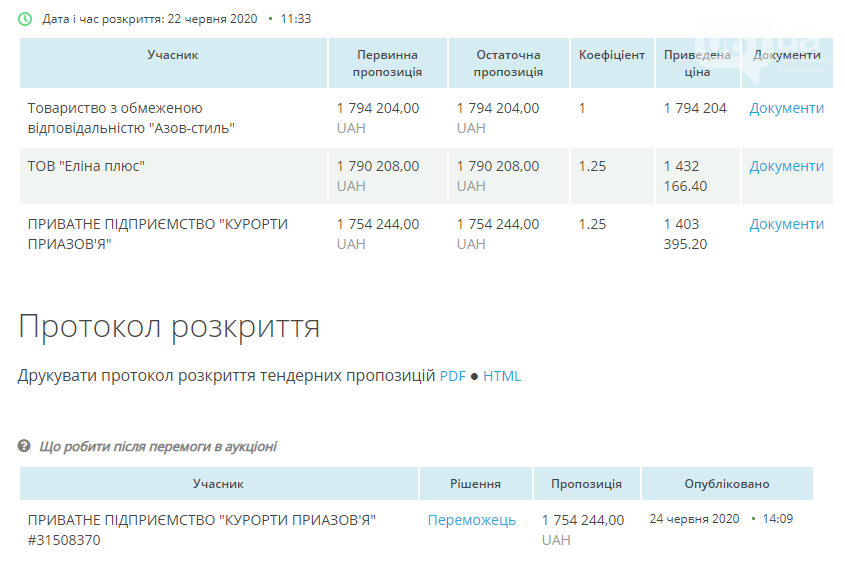Click Еліна плюс initial bid 1 790 208,00
This screenshot has width=845, height=566.
pyautogui.click(x=378, y=167)
